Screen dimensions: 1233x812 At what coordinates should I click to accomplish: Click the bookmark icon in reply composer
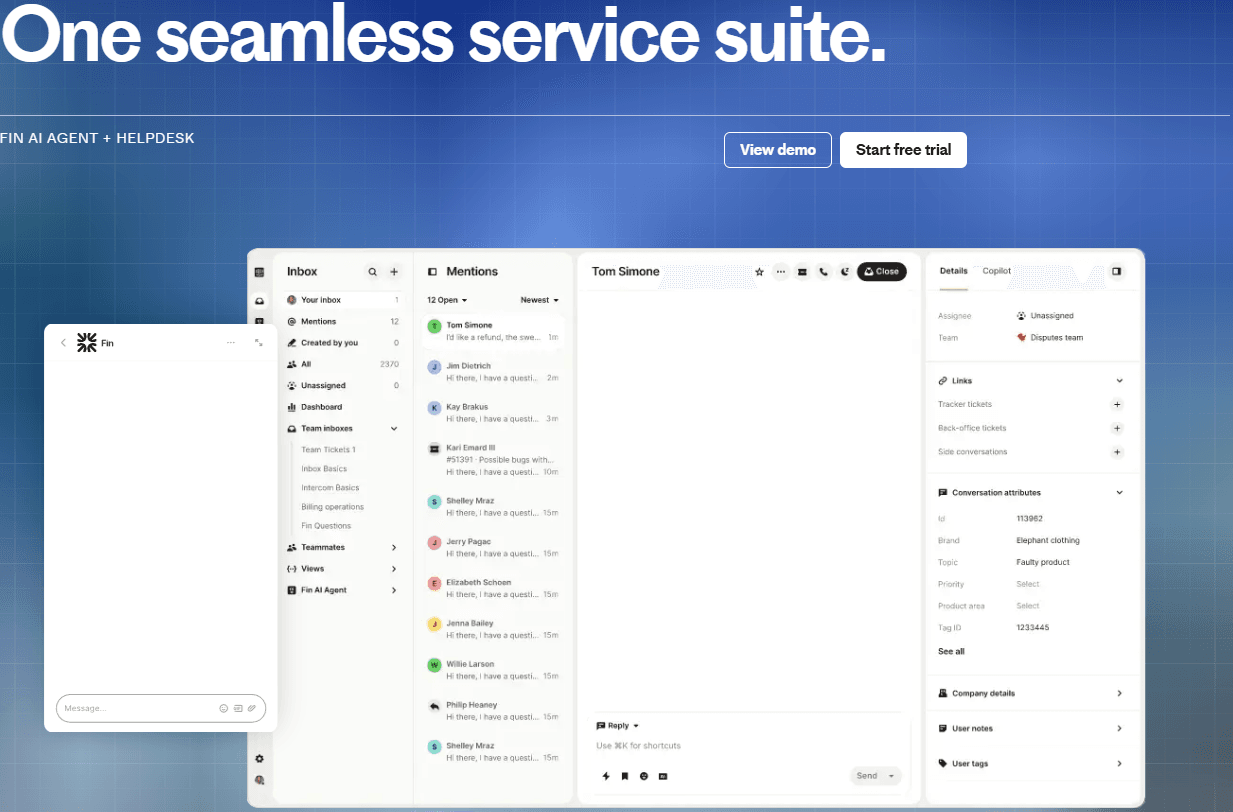pos(625,776)
